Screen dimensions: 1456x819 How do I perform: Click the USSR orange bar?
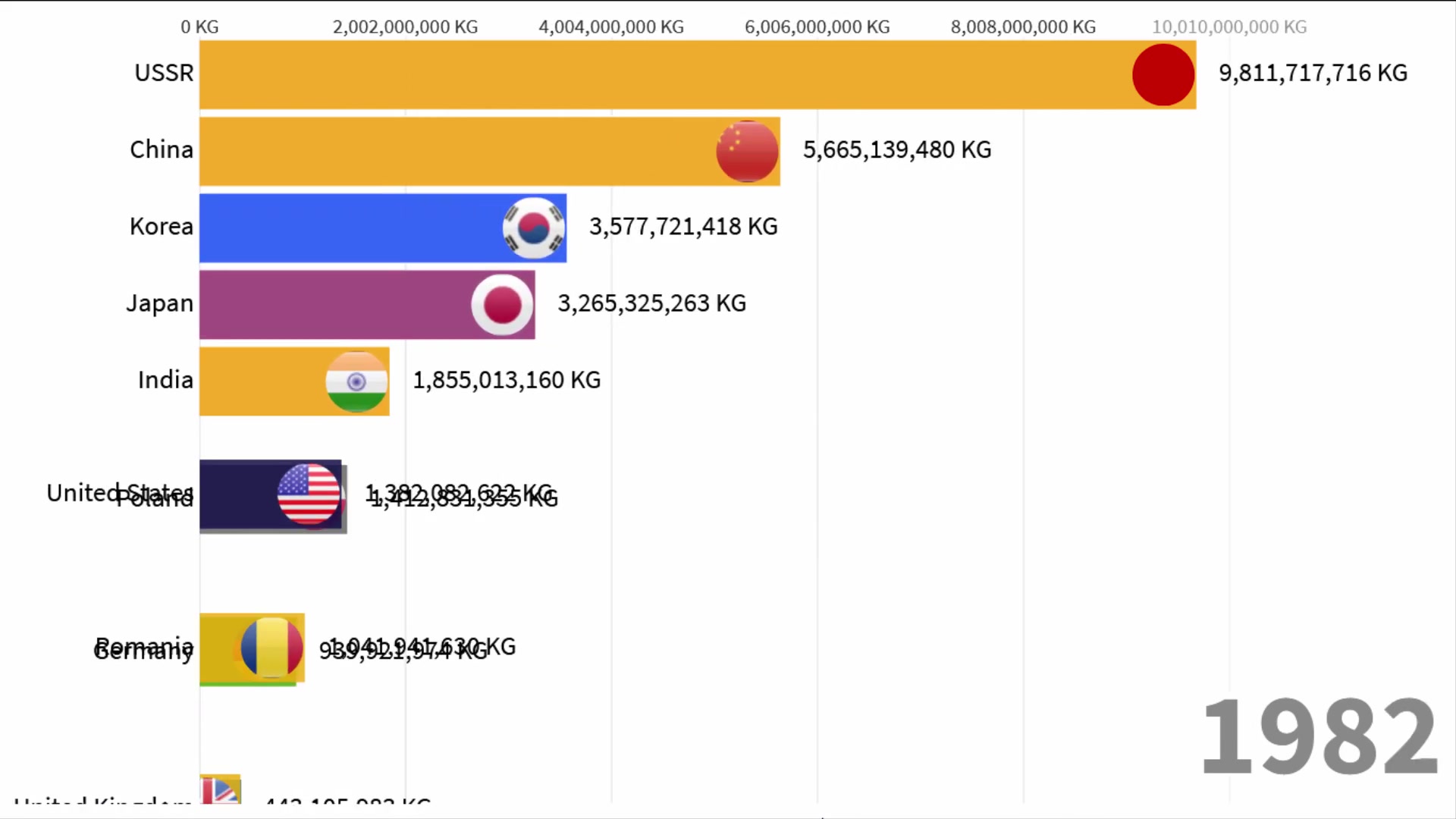tap(698, 74)
